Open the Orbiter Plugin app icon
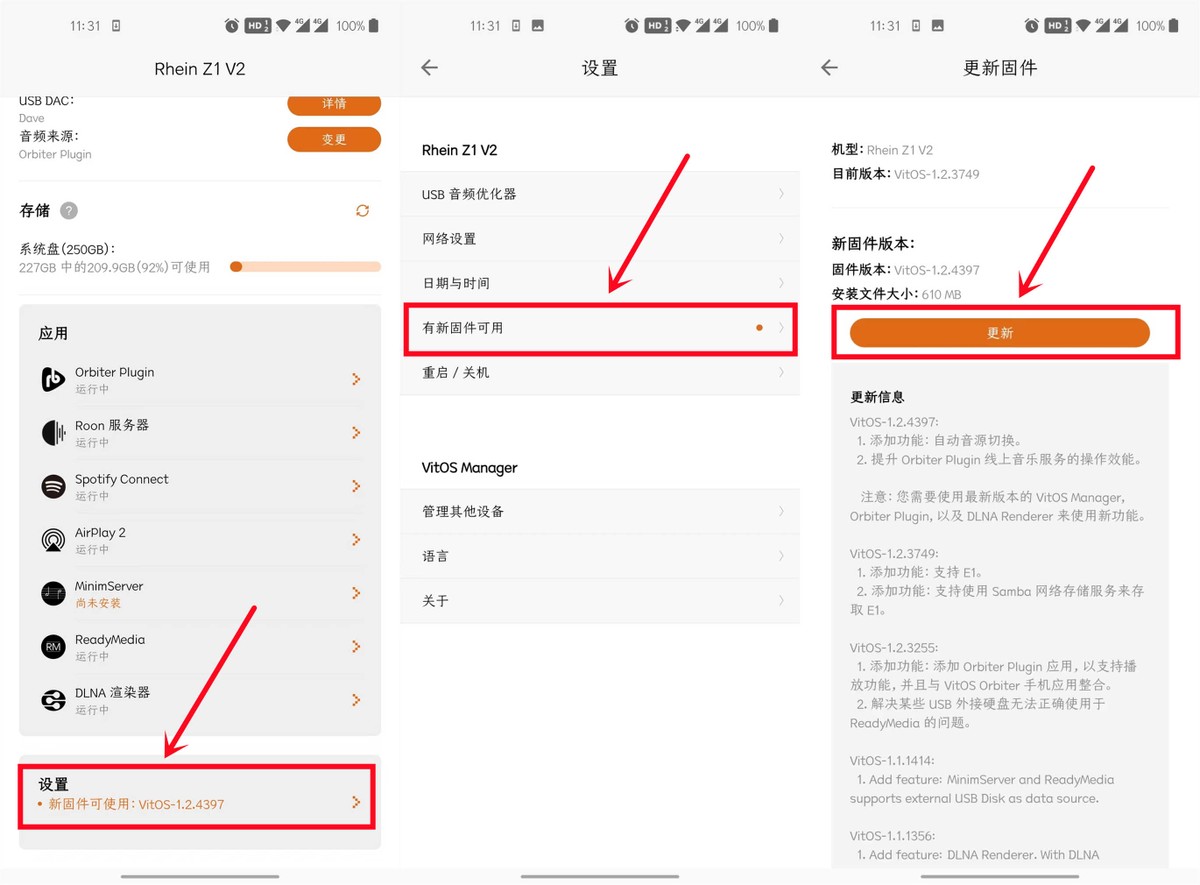This screenshot has height=885, width=1200. pyautogui.click(x=53, y=380)
